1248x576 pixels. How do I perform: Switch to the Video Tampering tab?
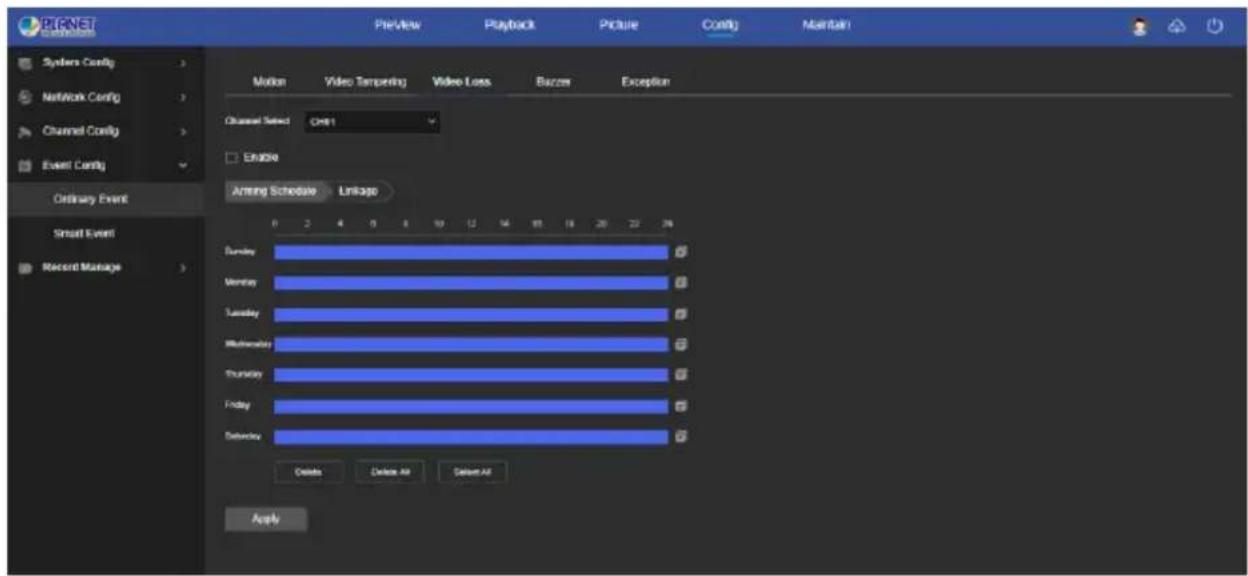pos(365,81)
